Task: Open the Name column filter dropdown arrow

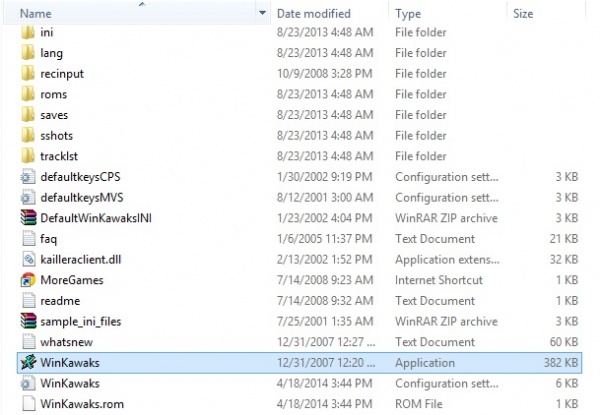Action: click(262, 13)
